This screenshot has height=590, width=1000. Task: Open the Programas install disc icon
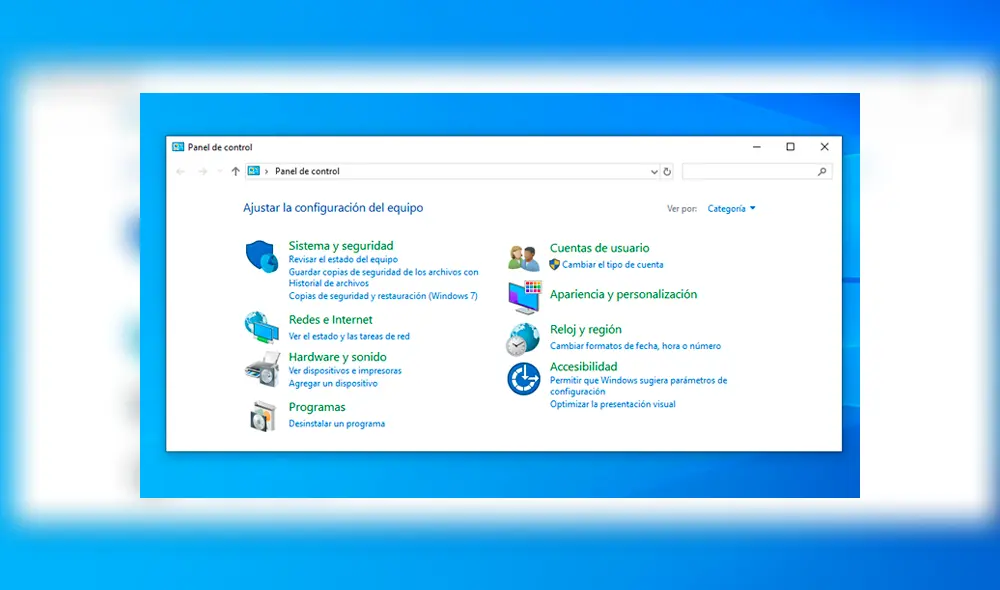coord(261,415)
